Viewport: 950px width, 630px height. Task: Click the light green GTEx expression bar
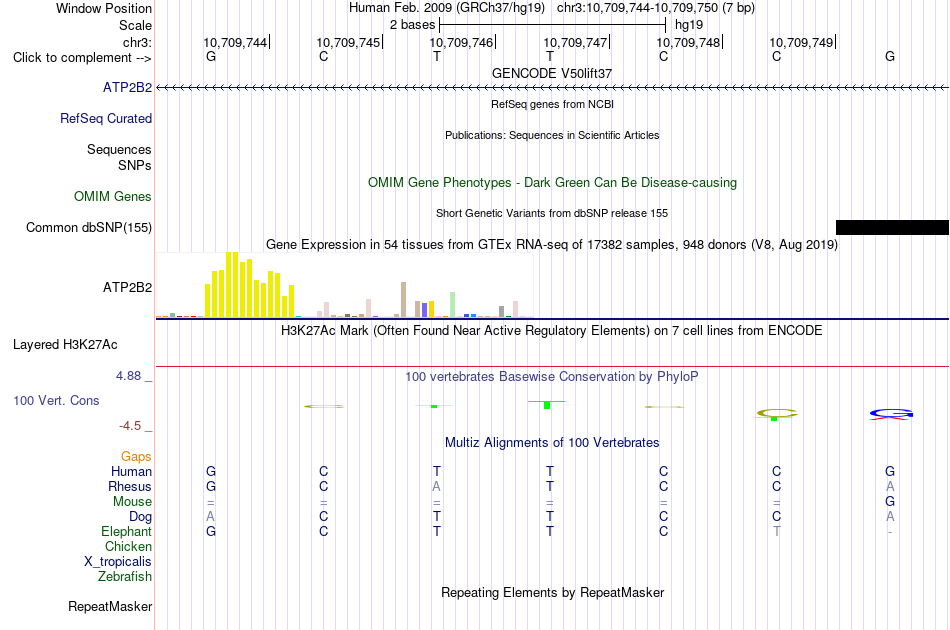tap(452, 305)
